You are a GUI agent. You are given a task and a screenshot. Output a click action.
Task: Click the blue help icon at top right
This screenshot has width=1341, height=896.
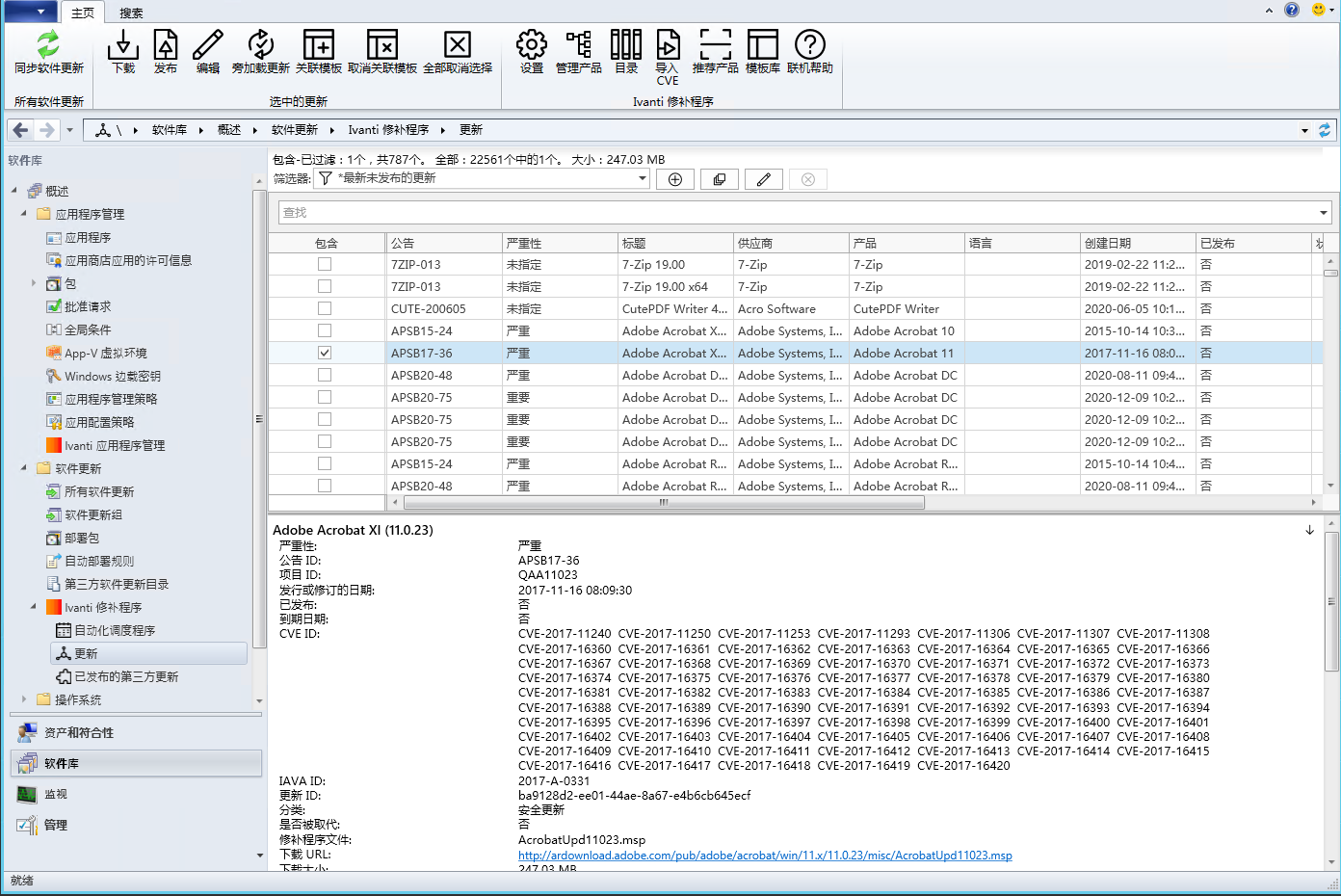pyautogui.click(x=1292, y=10)
